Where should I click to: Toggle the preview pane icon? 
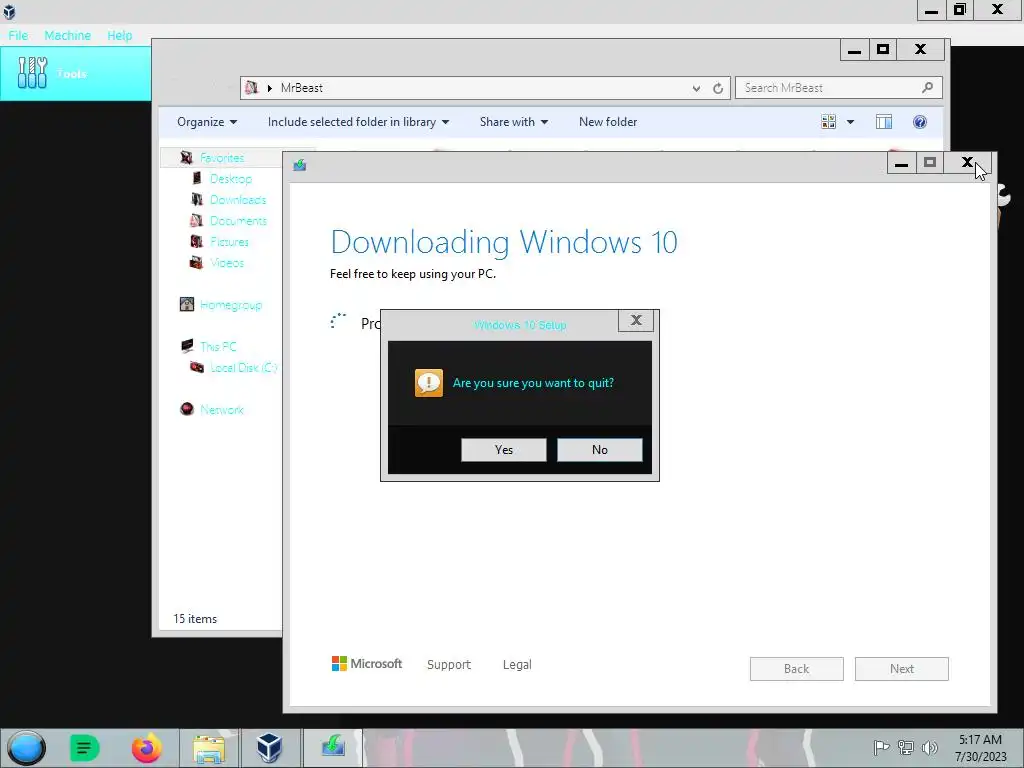pos(884,122)
